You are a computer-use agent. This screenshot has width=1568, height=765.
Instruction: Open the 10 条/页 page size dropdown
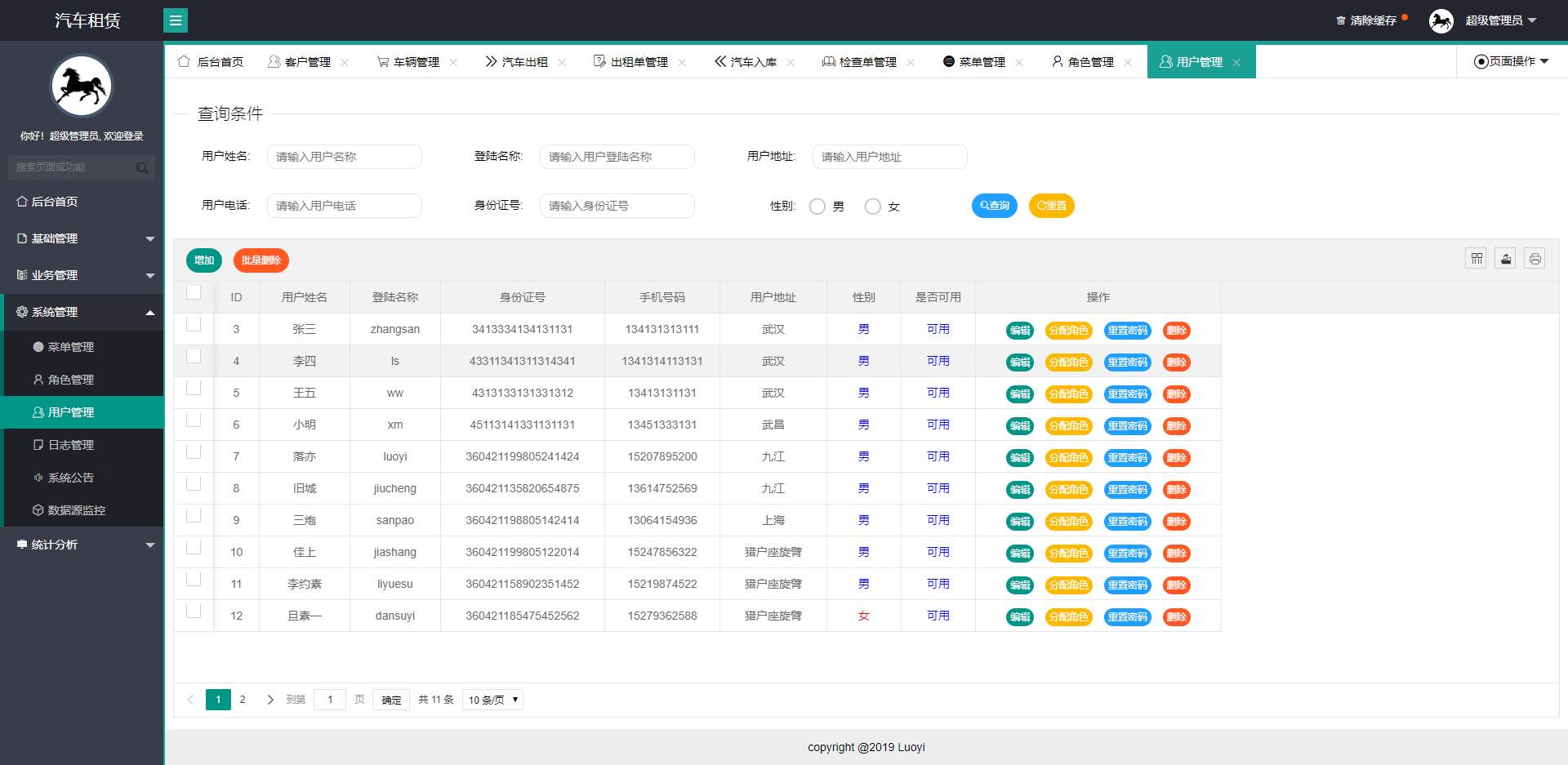point(492,700)
